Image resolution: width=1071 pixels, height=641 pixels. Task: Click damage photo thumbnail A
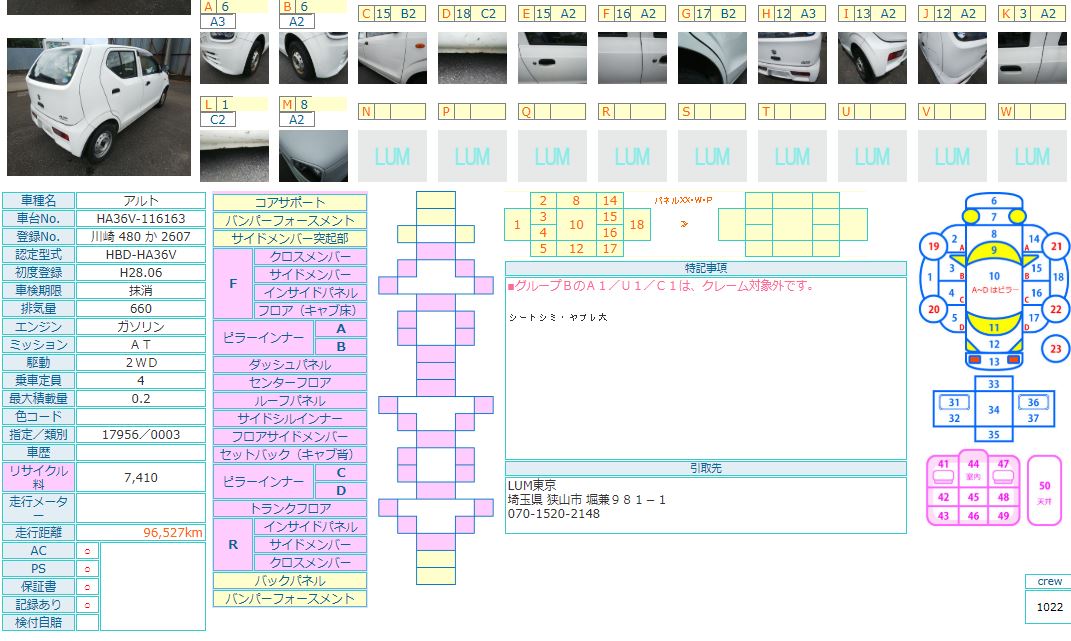pyautogui.click(x=234, y=58)
